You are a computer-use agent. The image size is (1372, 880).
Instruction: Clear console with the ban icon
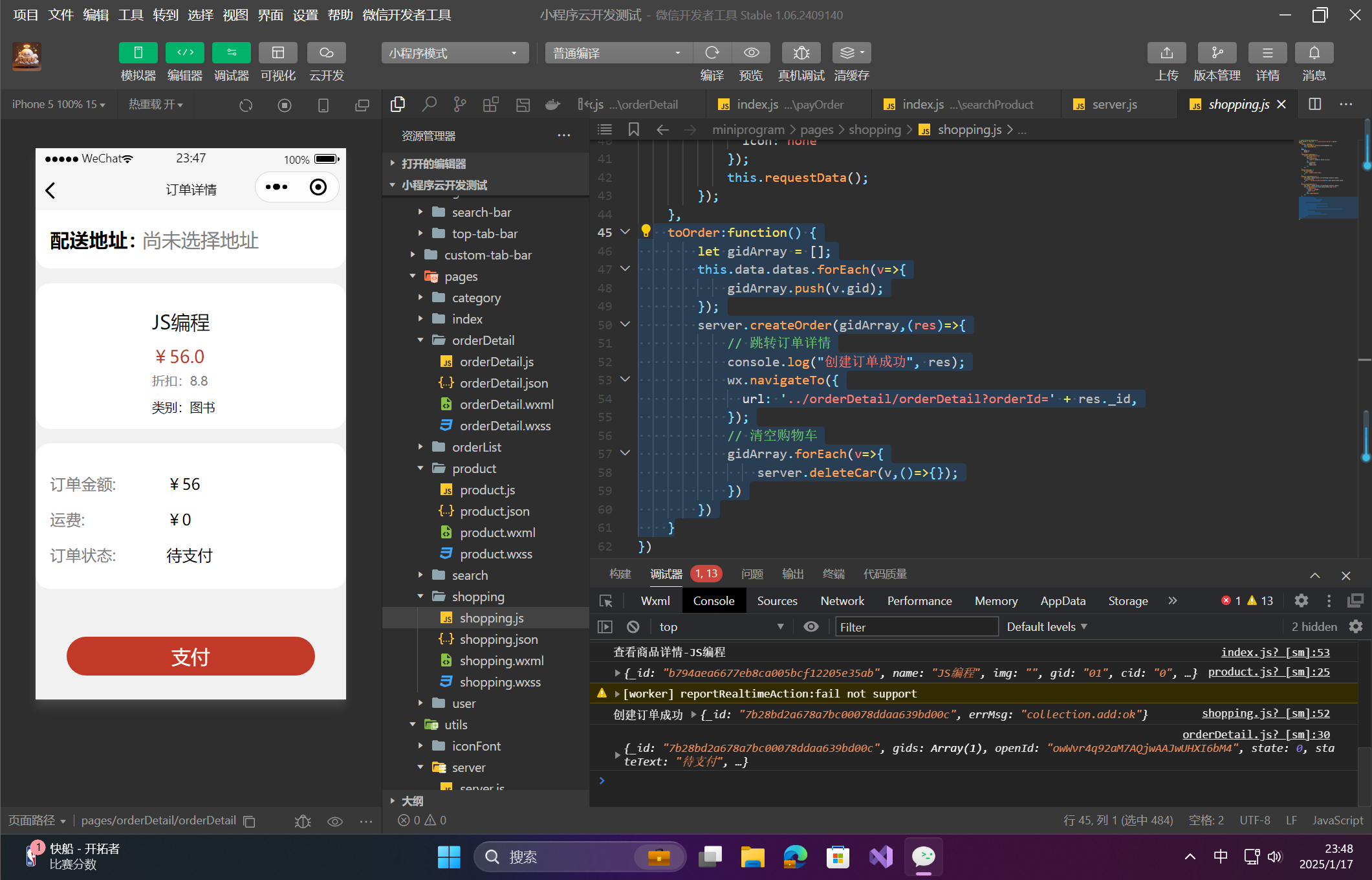633,626
